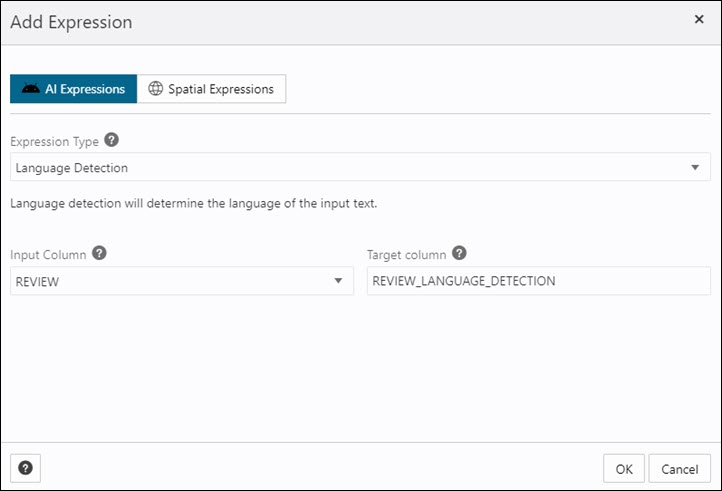
Task: Expand the Expression Type dropdown arrow
Action: click(695, 168)
